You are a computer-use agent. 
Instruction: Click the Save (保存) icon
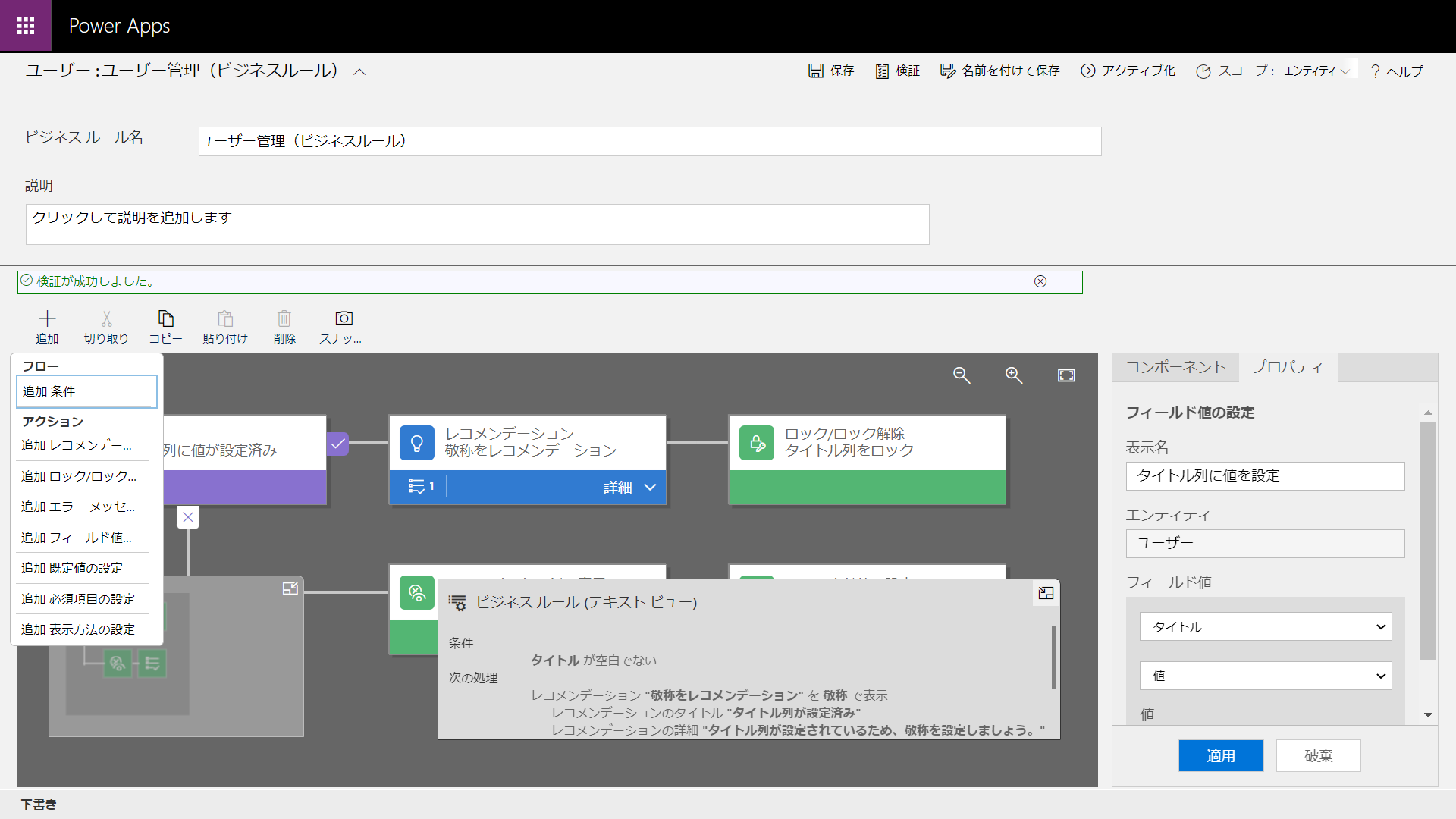816,71
